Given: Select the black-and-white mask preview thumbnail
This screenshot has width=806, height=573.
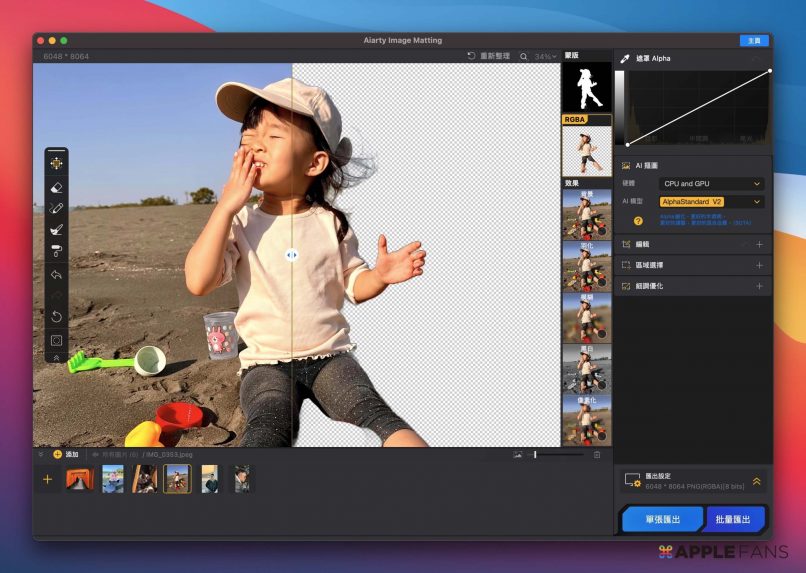Looking at the screenshot, I should [586, 88].
